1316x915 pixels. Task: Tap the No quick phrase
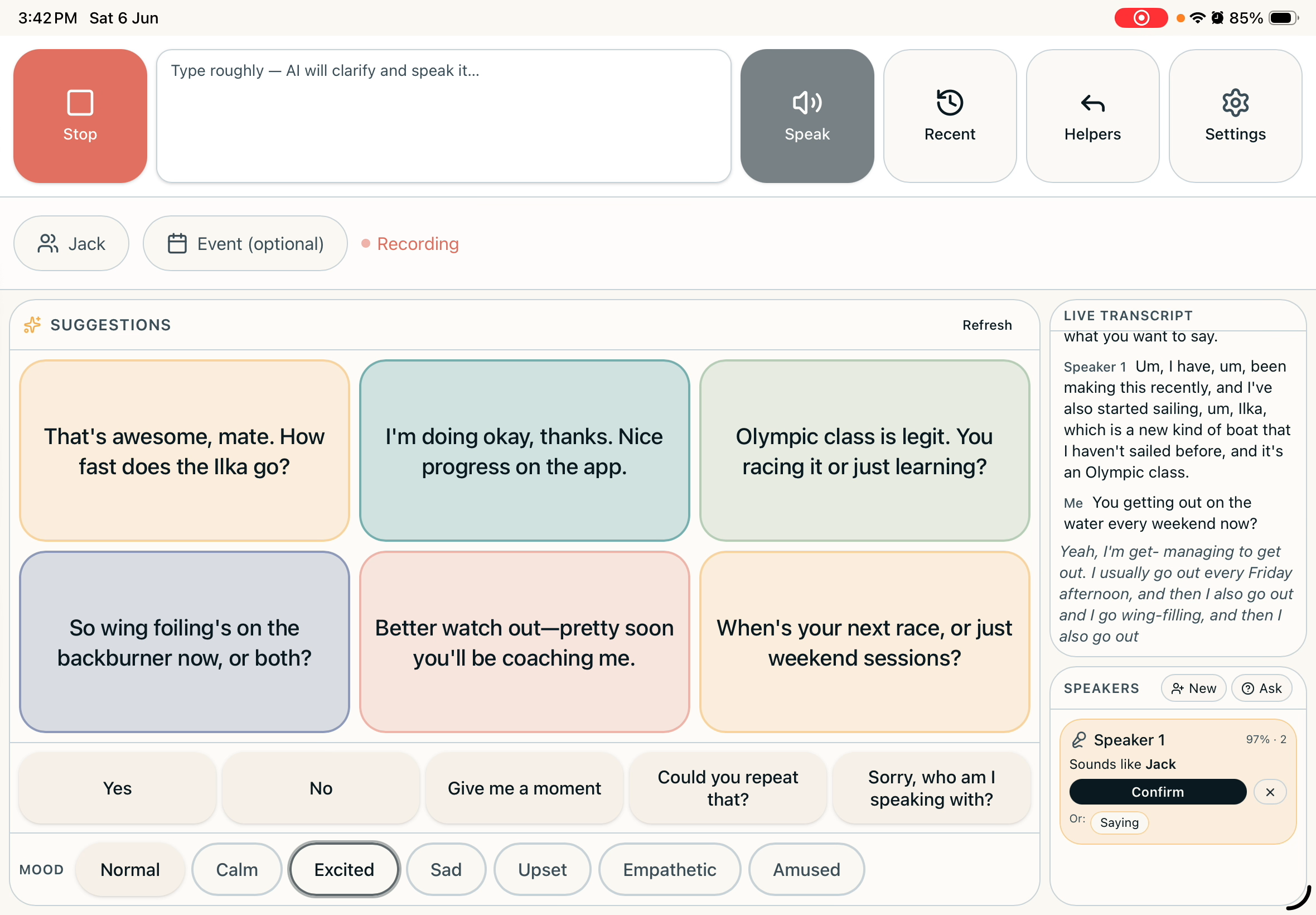tap(321, 788)
